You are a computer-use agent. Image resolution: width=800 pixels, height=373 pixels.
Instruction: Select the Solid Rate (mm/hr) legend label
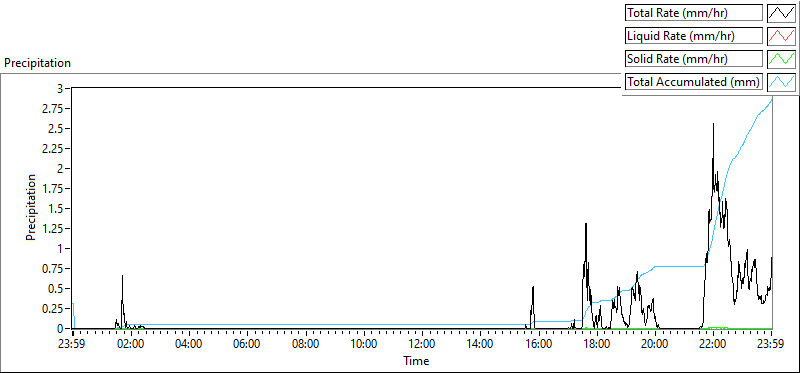pos(694,59)
